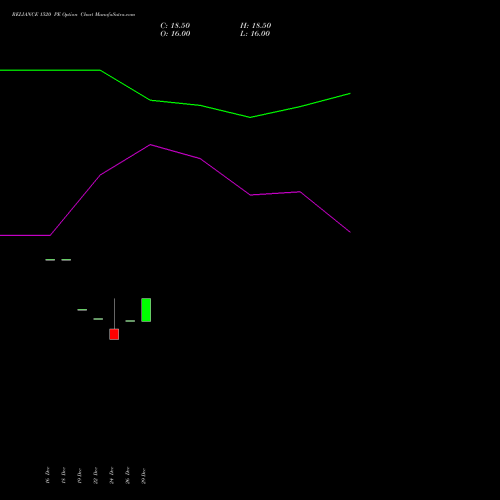Click the 26 Dec date axis label
500x500 pixels.
pos(128,476)
